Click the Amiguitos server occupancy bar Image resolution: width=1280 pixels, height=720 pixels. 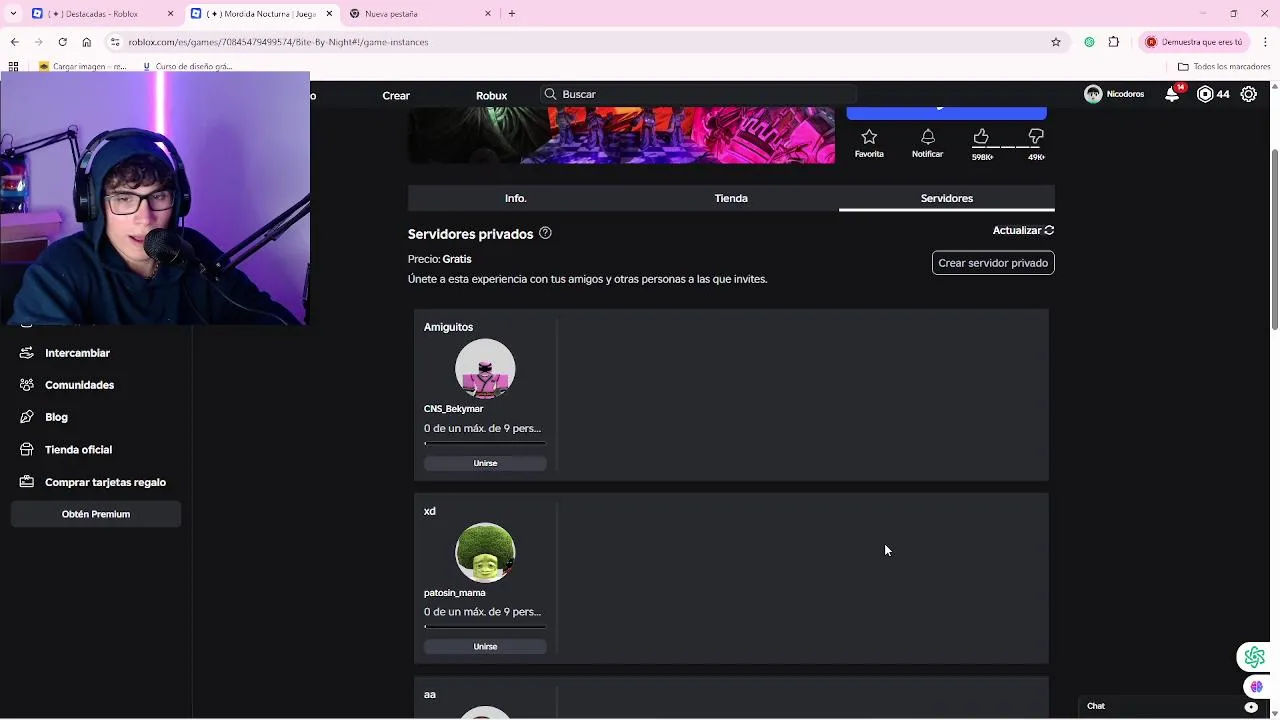[485, 443]
